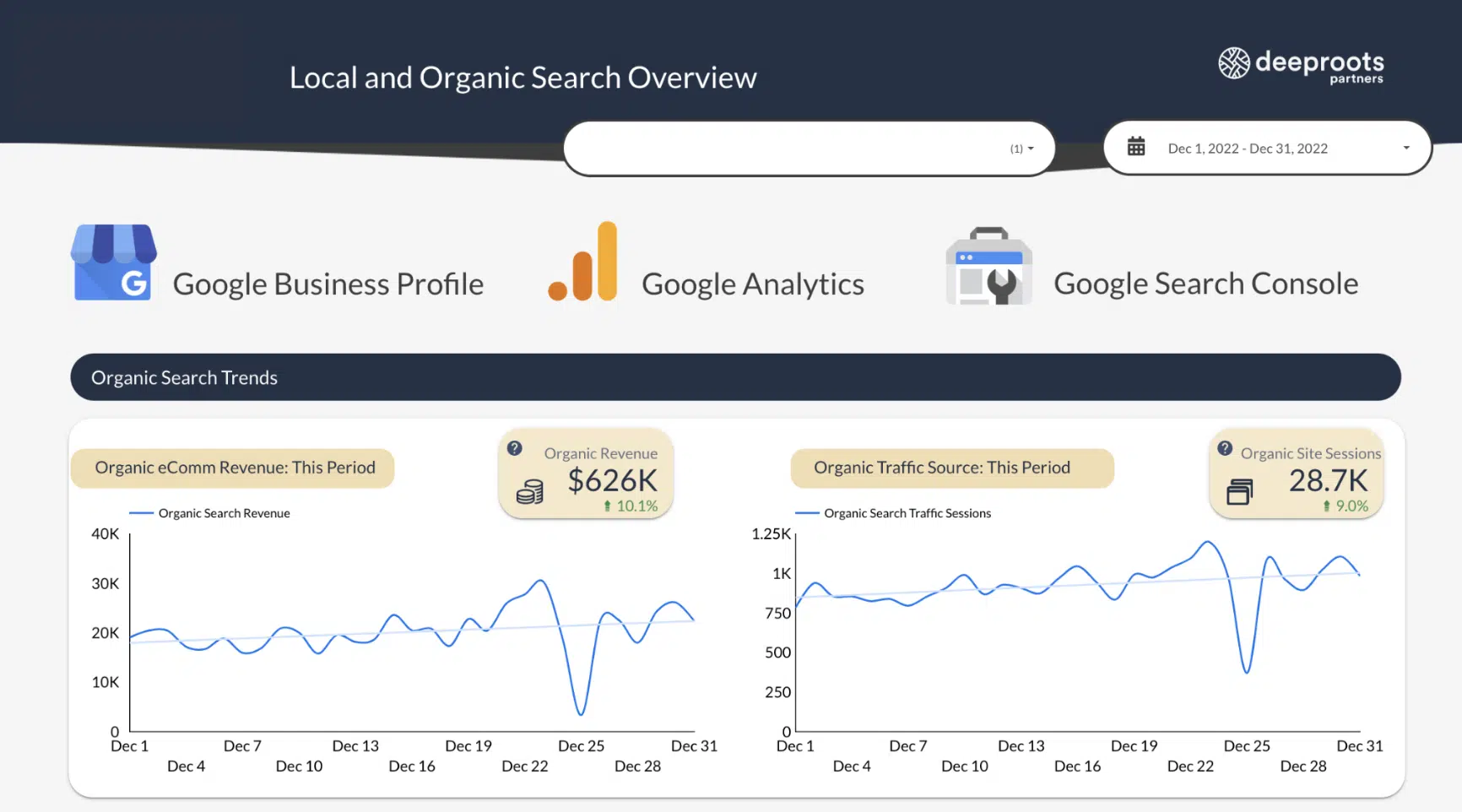The height and width of the screenshot is (812, 1462).
Task: Click the calendar icon in date picker
Action: (x=1136, y=147)
